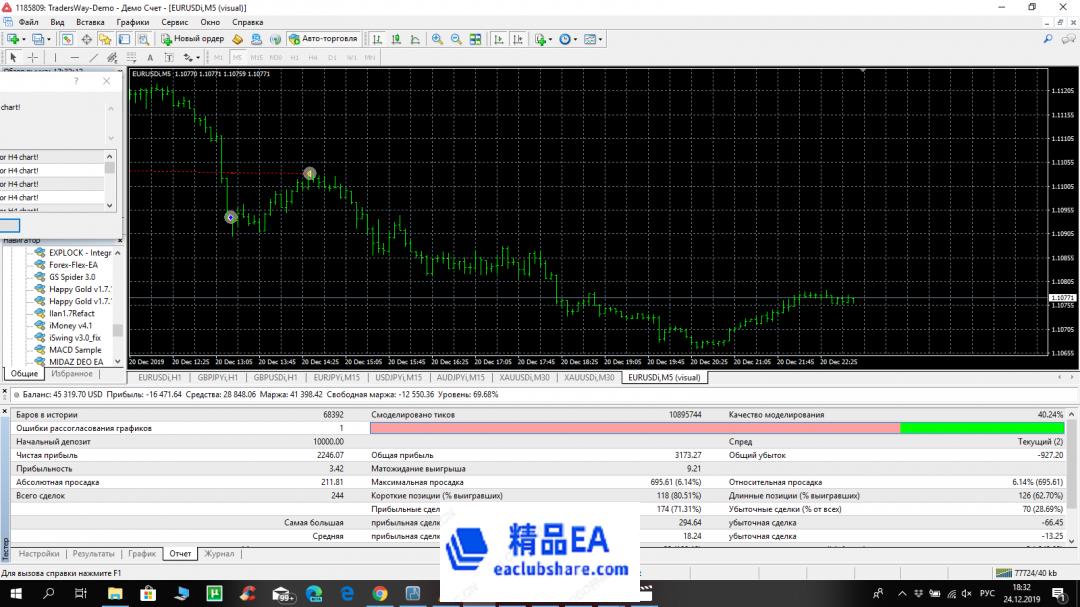Switch to the Результаты tester tab

[93, 553]
